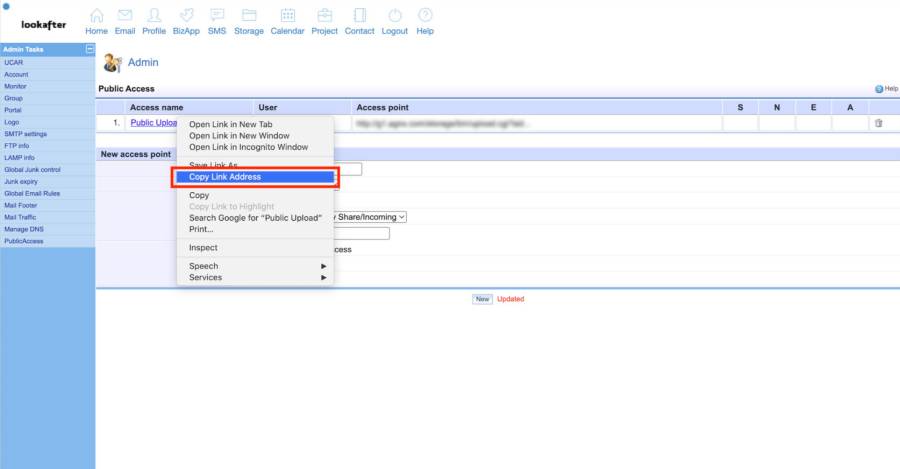The height and width of the screenshot is (469, 900).
Task: Open the Contact book icon
Action: [359, 16]
